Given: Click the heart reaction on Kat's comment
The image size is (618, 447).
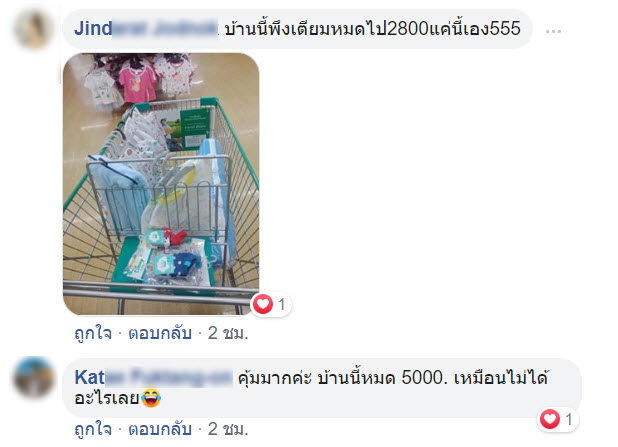Looking at the screenshot, I should click(550, 419).
